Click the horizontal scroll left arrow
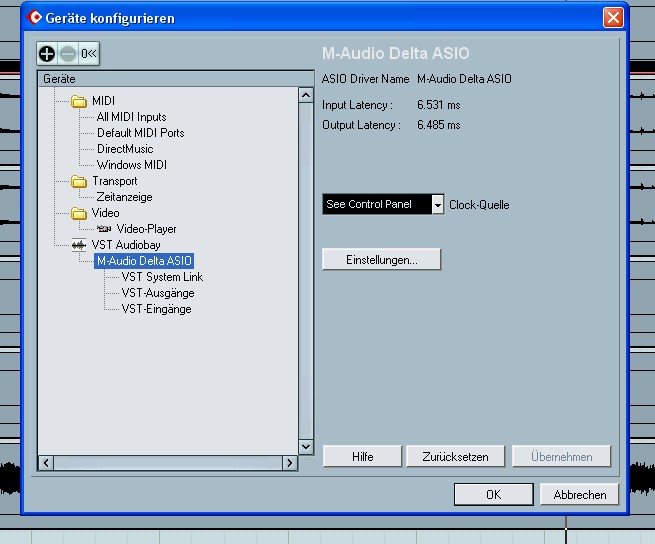This screenshot has height=544, width=655. [x=46, y=463]
